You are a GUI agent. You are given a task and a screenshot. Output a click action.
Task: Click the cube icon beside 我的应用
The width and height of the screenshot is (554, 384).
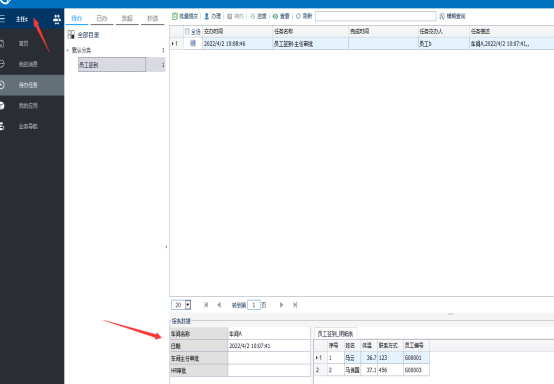coord(2,106)
